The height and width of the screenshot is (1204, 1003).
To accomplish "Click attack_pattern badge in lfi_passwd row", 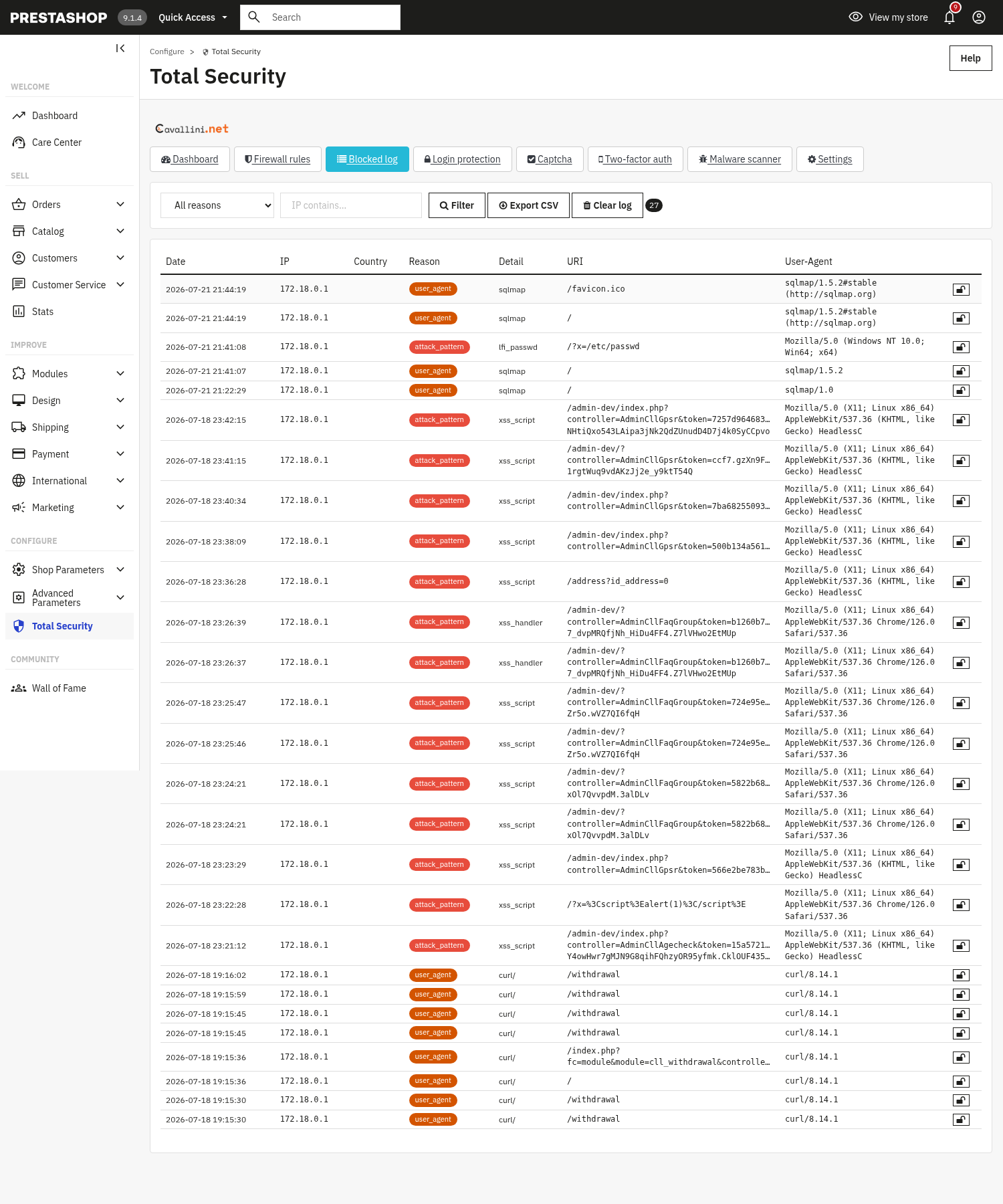I will [x=439, y=347].
